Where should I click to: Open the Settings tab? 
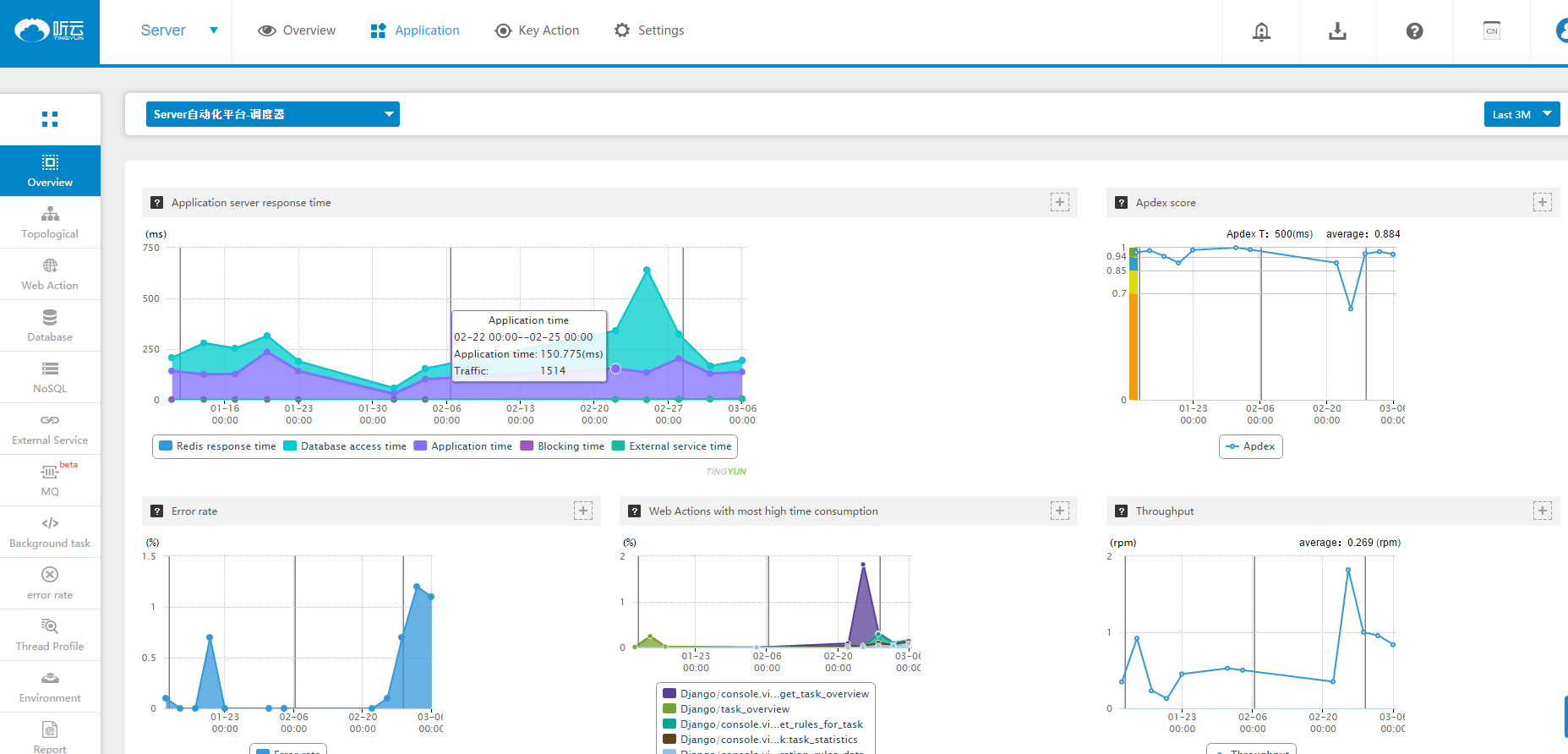[649, 30]
